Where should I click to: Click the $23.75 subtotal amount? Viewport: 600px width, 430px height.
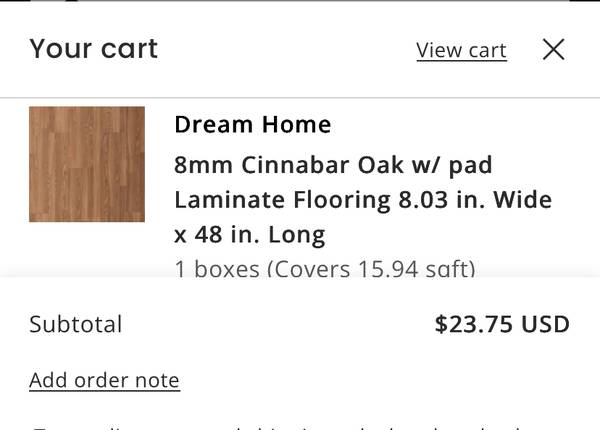pos(476,324)
